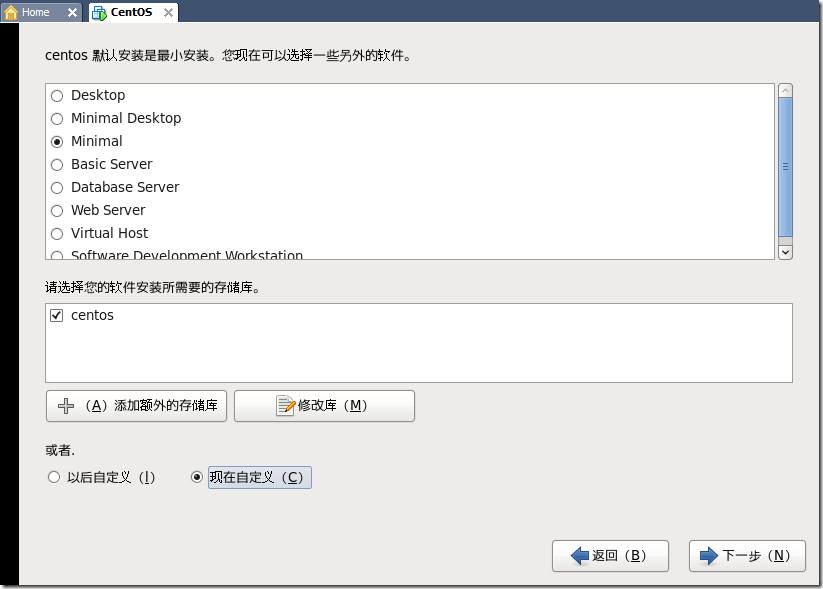Choose the Virtual Host option
The height and width of the screenshot is (589, 823).
[57, 234]
